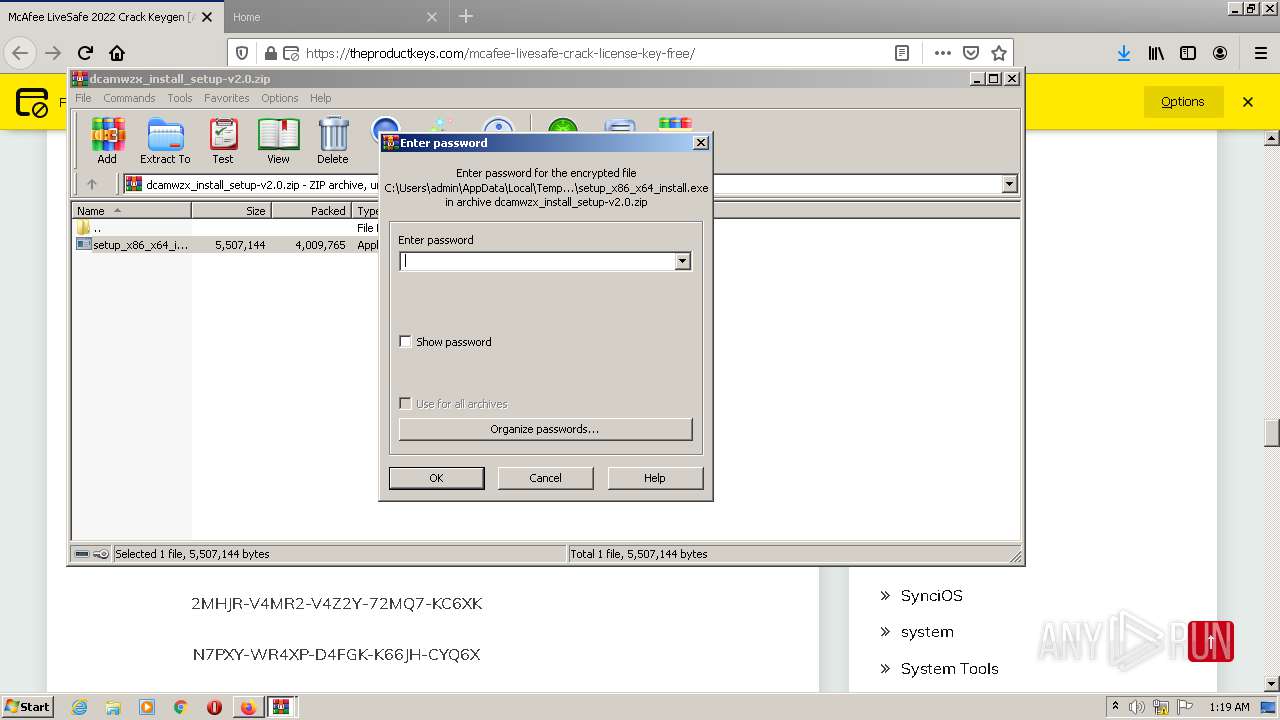The height and width of the screenshot is (720, 1280).
Task: Dismiss the yellow notification bar
Action: tap(1248, 101)
